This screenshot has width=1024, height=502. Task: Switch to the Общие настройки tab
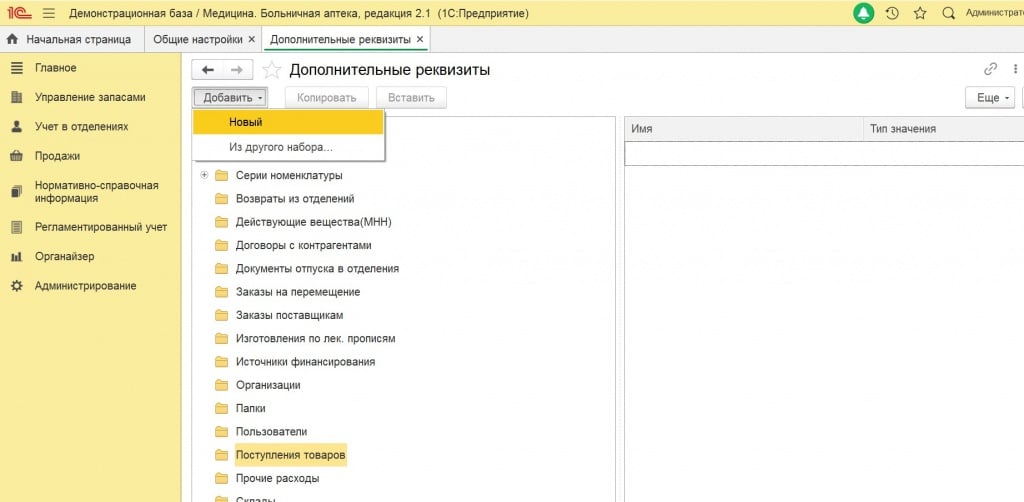(198, 40)
